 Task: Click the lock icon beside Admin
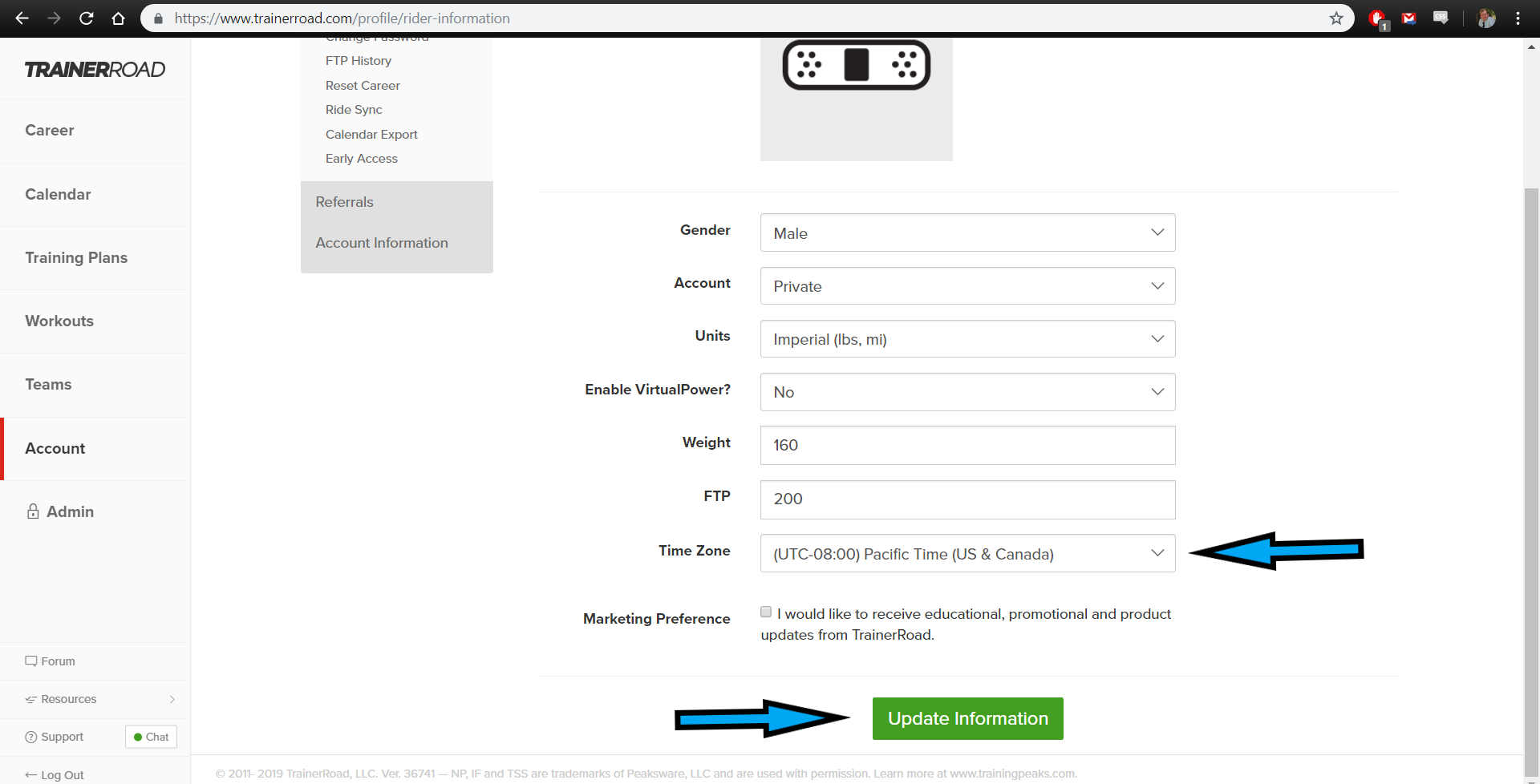33,511
